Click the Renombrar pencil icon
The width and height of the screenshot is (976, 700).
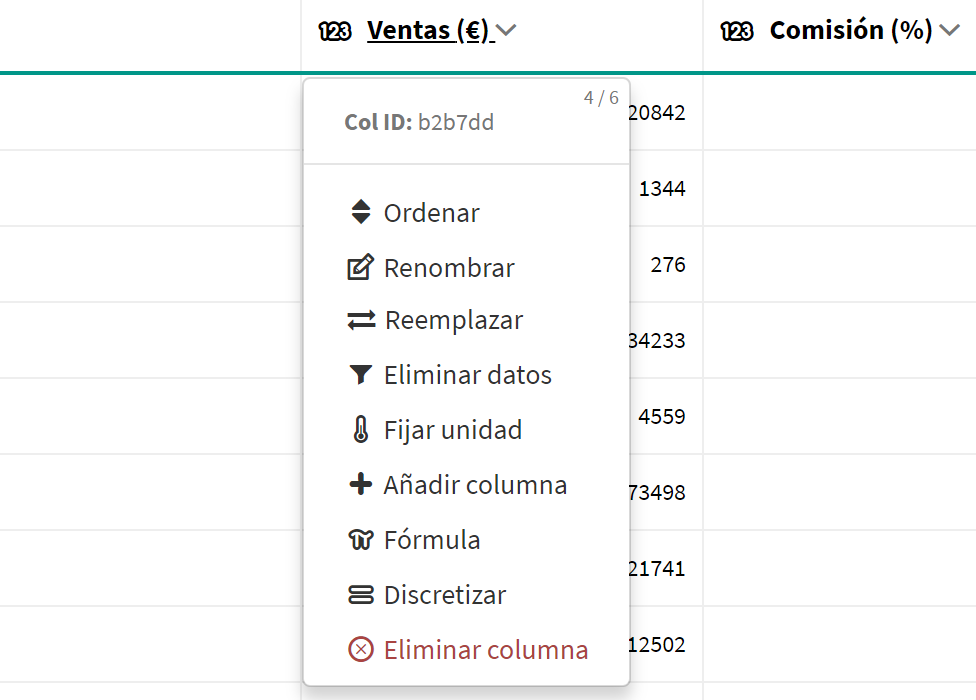tap(360, 268)
